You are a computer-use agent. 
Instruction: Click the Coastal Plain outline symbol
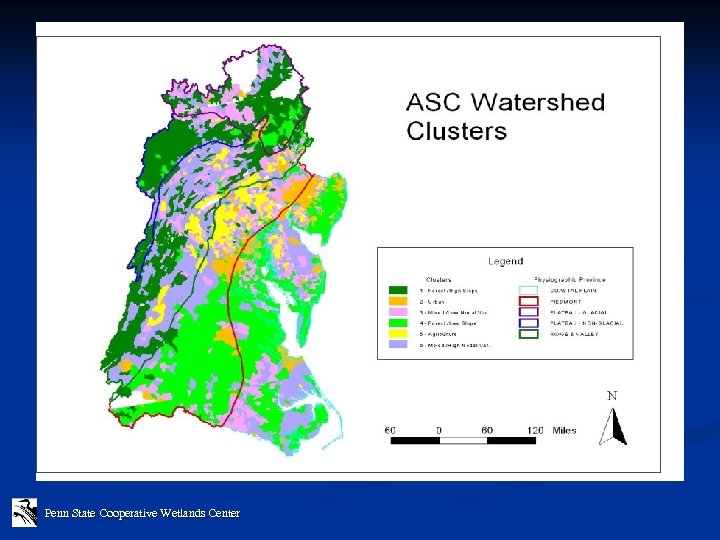(x=529, y=290)
